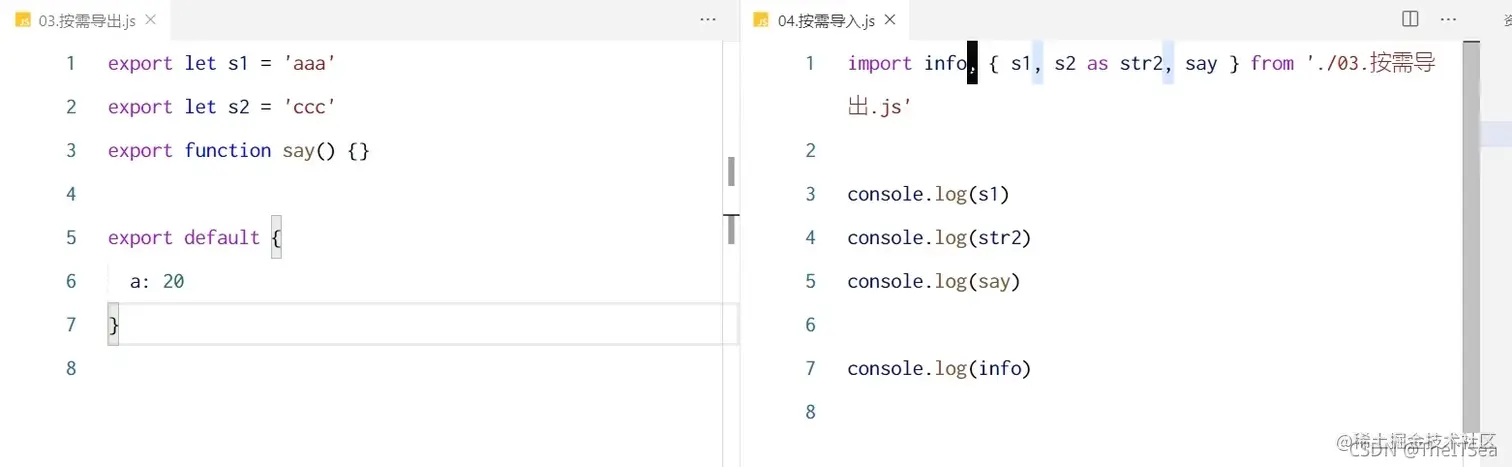This screenshot has width=1512, height=467.
Task: Click line number 1 in left editor
Action: 70,63
